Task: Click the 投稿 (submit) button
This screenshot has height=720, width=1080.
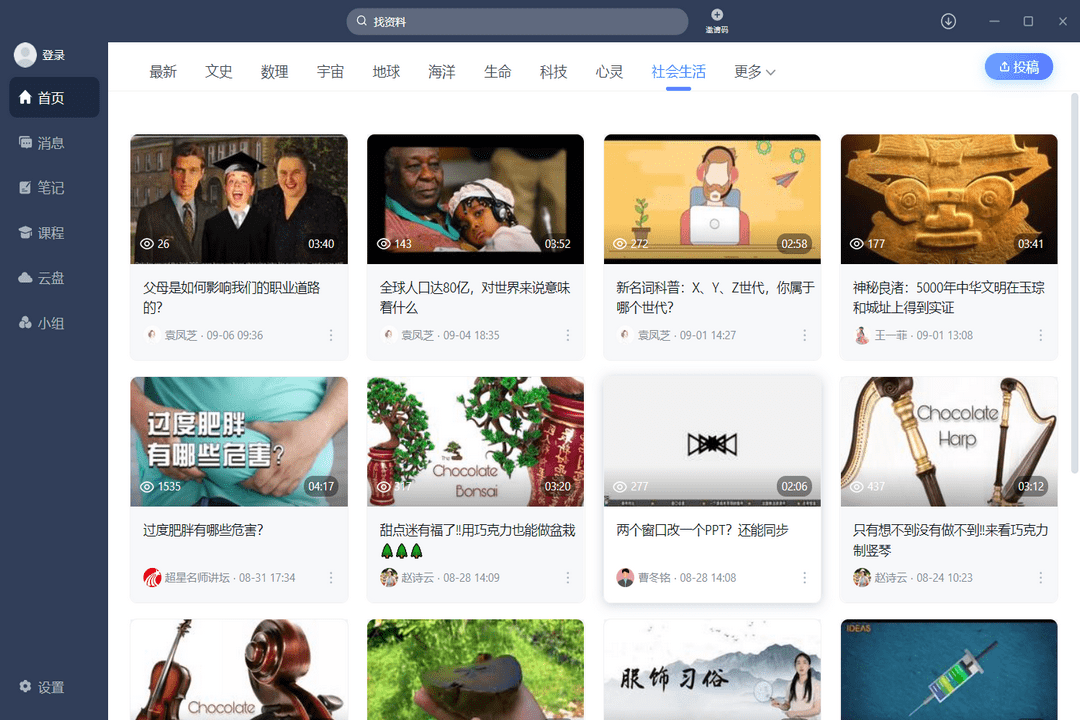Action: click(1018, 64)
